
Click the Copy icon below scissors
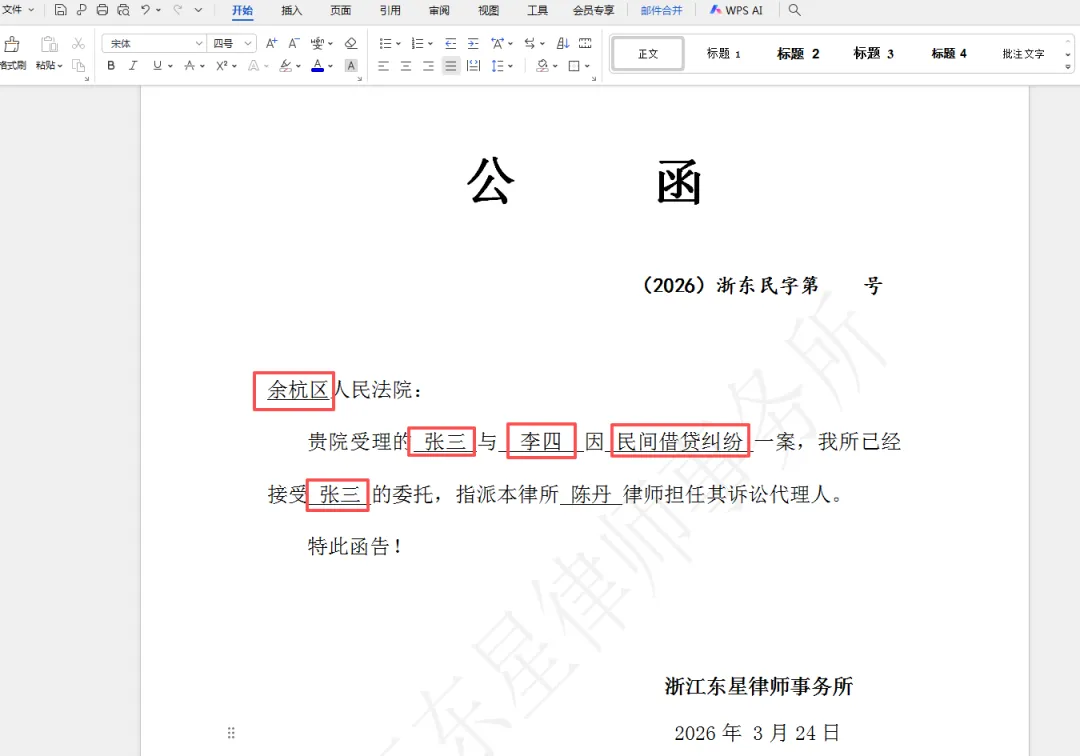pyautogui.click(x=79, y=65)
